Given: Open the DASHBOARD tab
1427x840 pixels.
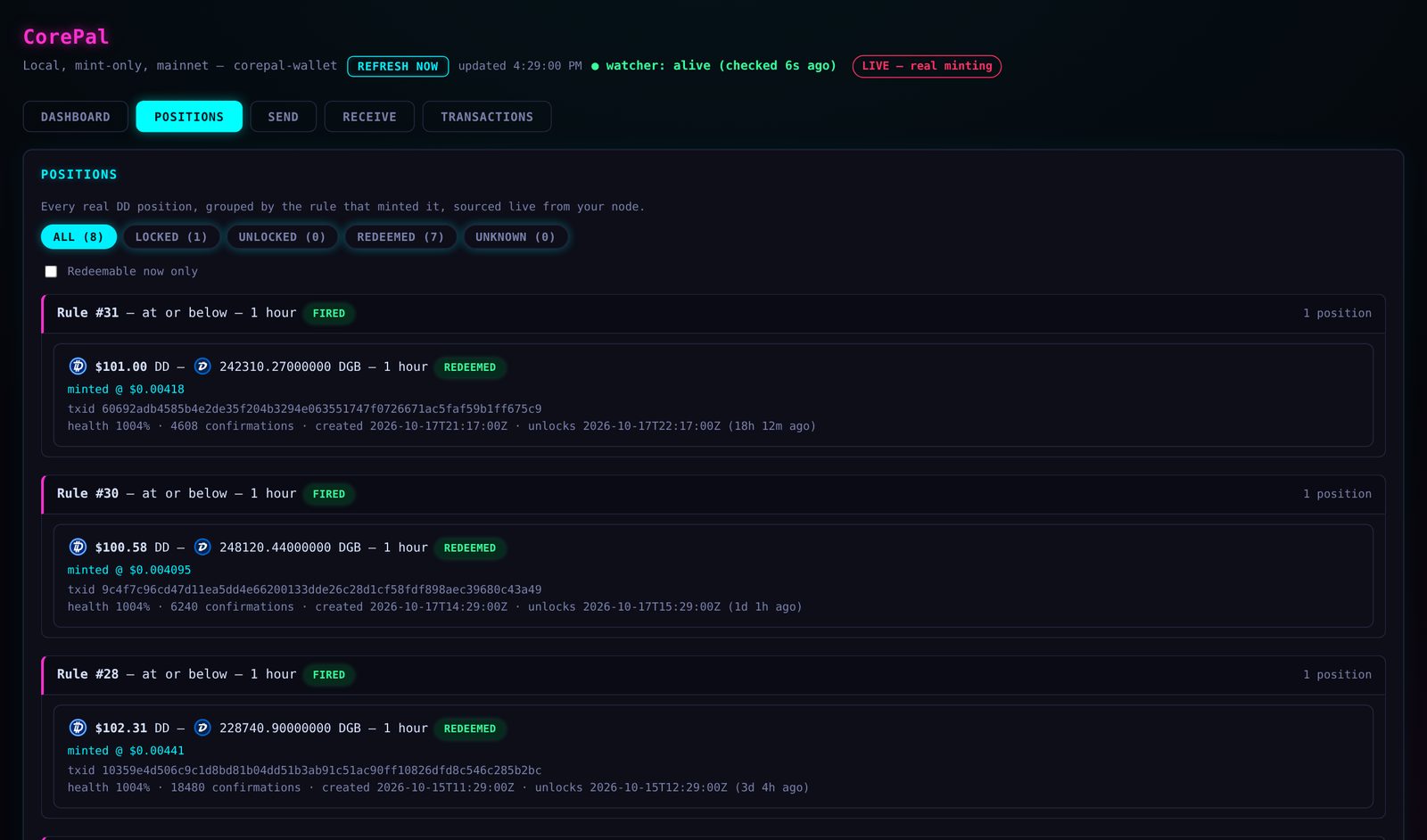Looking at the screenshot, I should pos(76,117).
